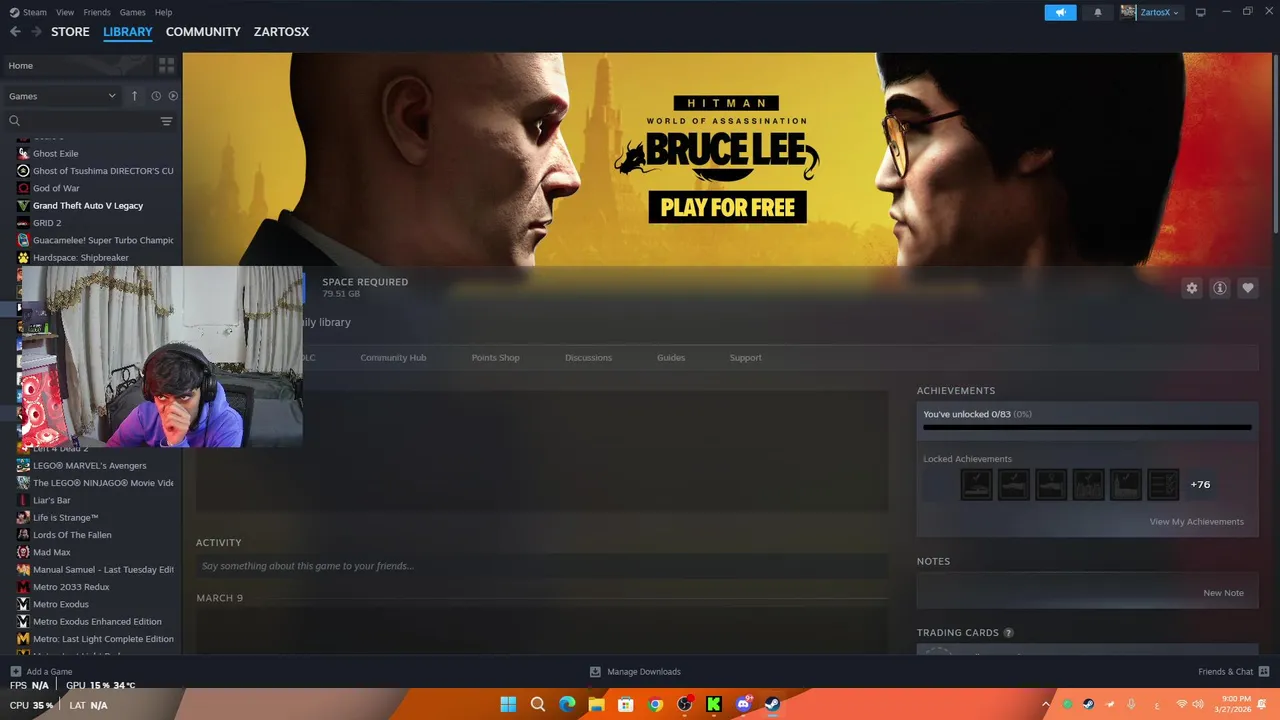Open the Guides link
The height and width of the screenshot is (720, 1280).
click(x=671, y=357)
